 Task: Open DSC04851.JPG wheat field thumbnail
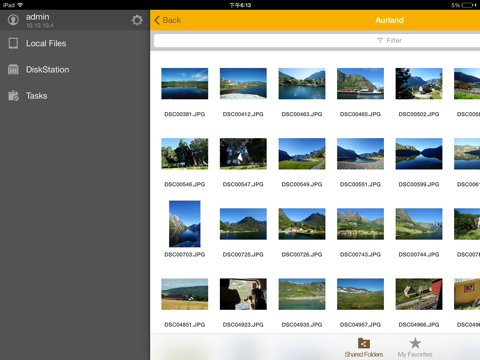coord(185,294)
